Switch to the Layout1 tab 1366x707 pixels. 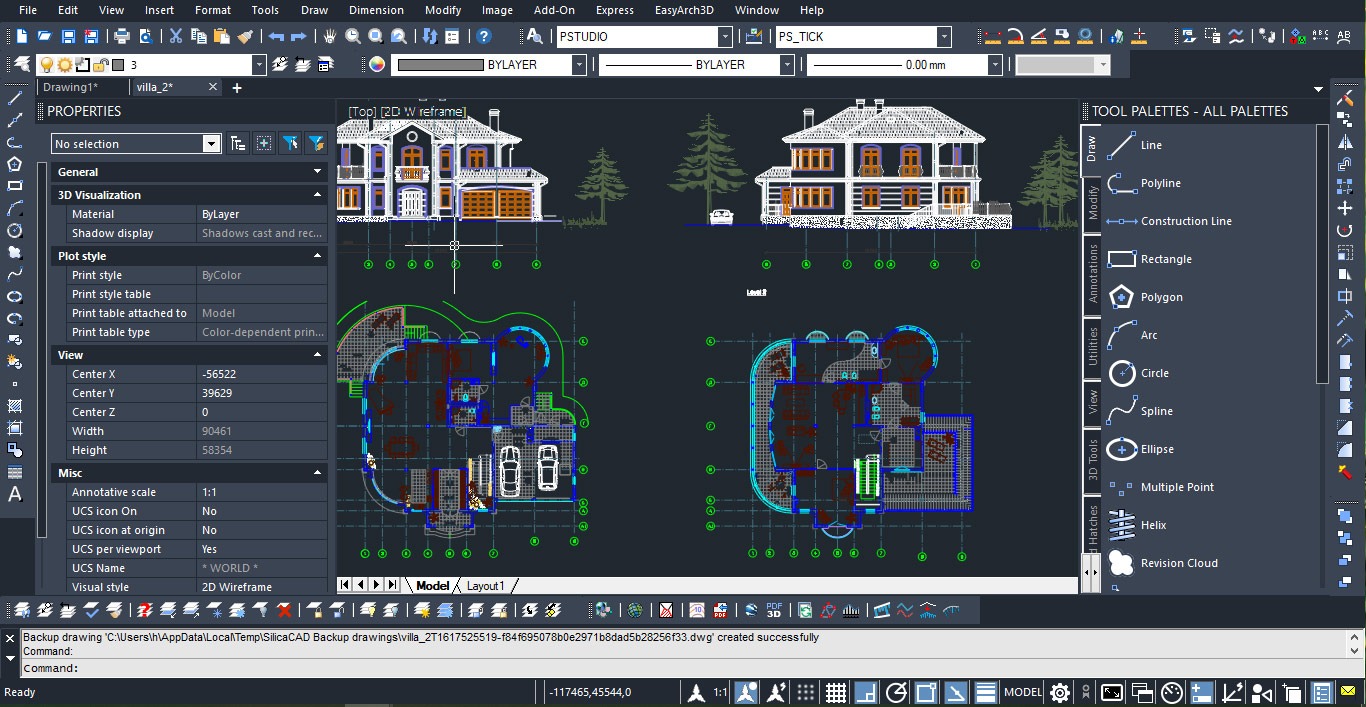(485, 585)
